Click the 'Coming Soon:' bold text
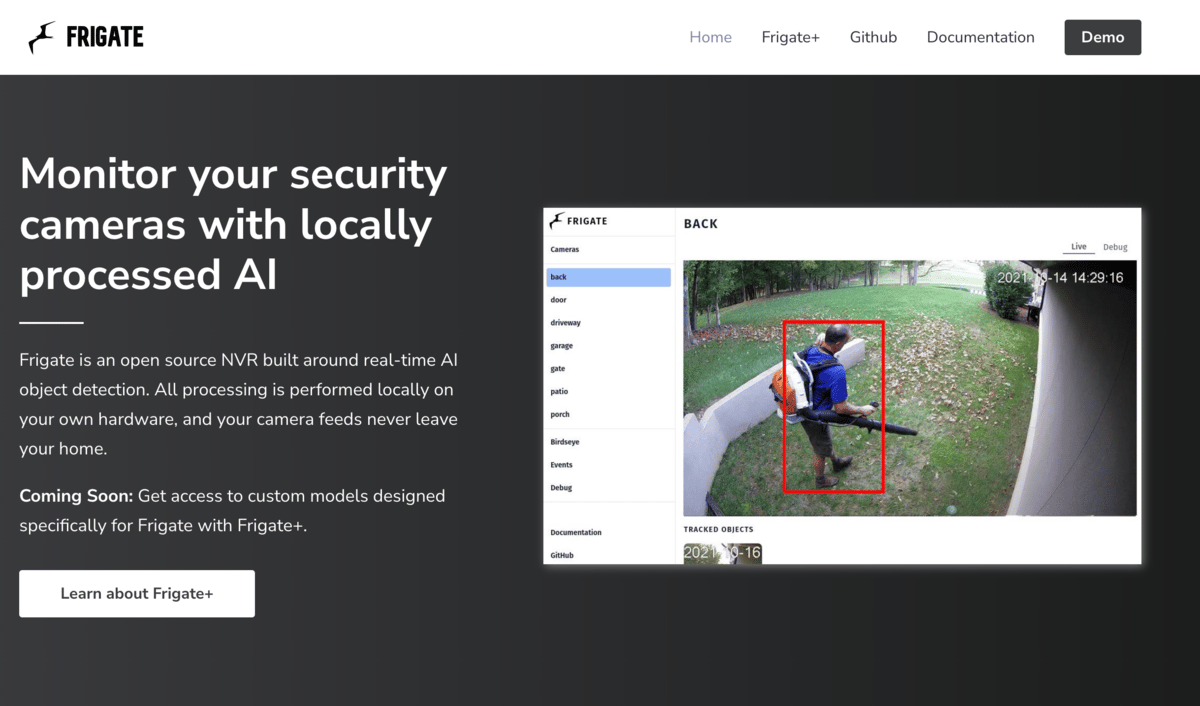The height and width of the screenshot is (706, 1200). click(76, 496)
